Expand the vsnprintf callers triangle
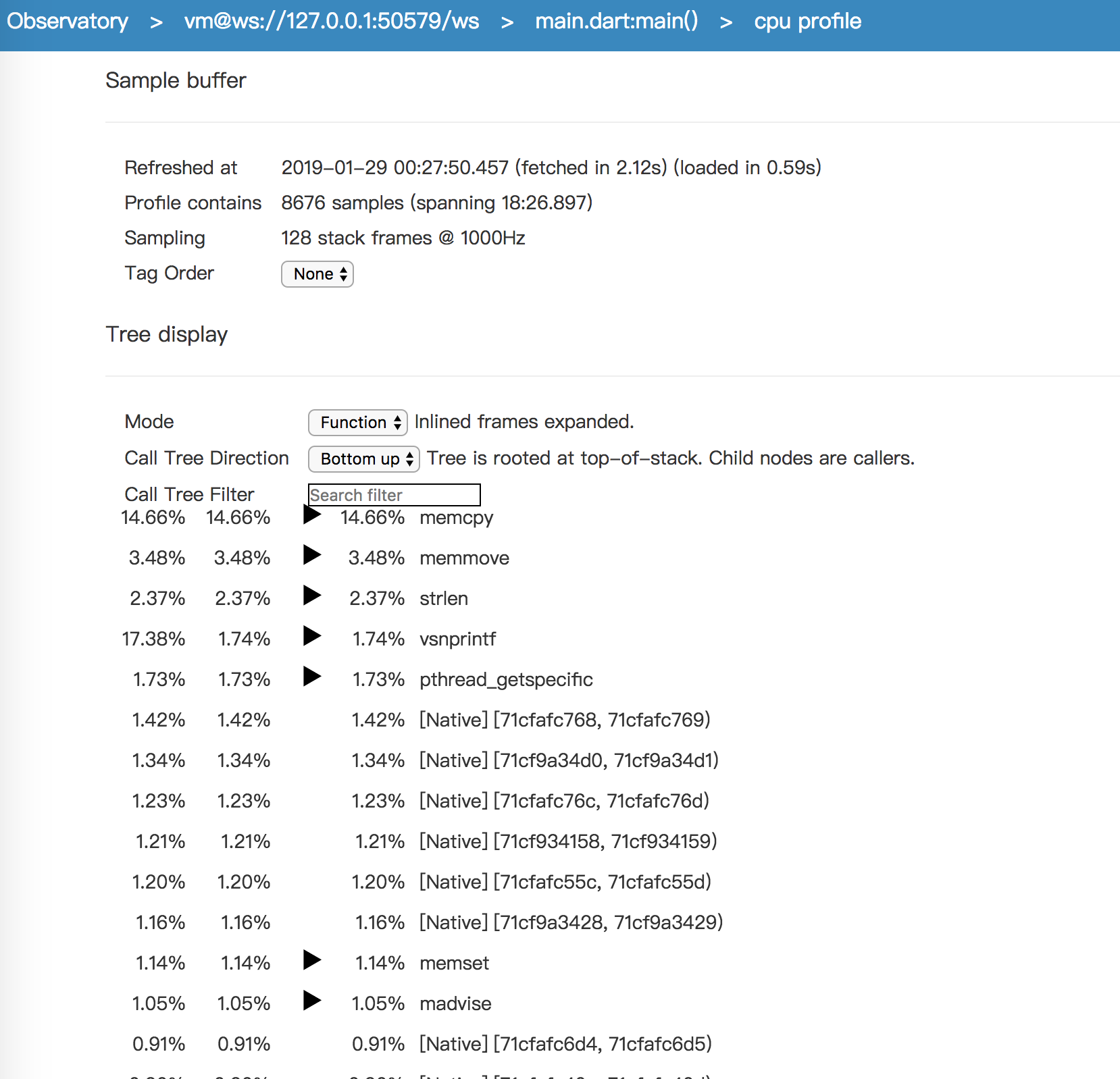This screenshot has width=1120, height=1079. coord(311,637)
